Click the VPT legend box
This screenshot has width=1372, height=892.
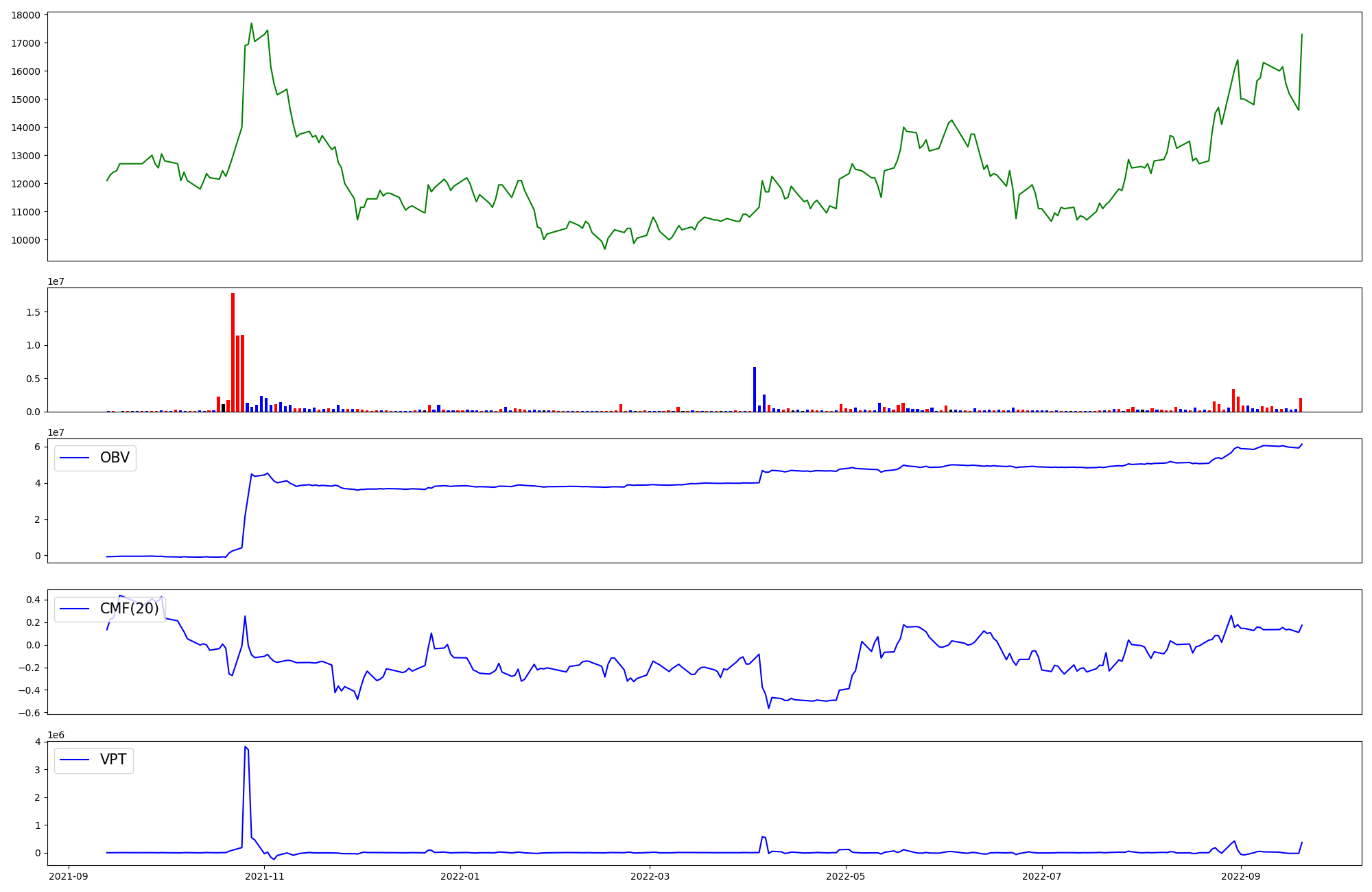pyautogui.click(x=94, y=760)
